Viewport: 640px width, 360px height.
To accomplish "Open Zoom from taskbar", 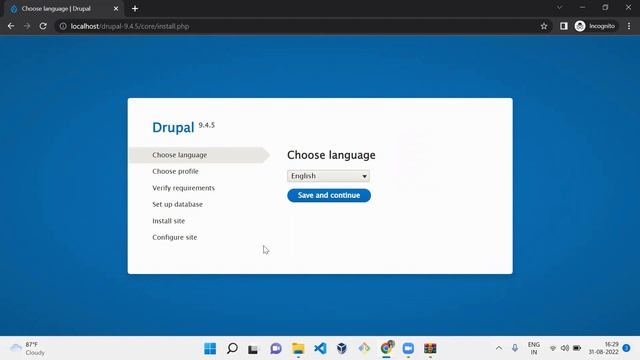I will (408, 349).
